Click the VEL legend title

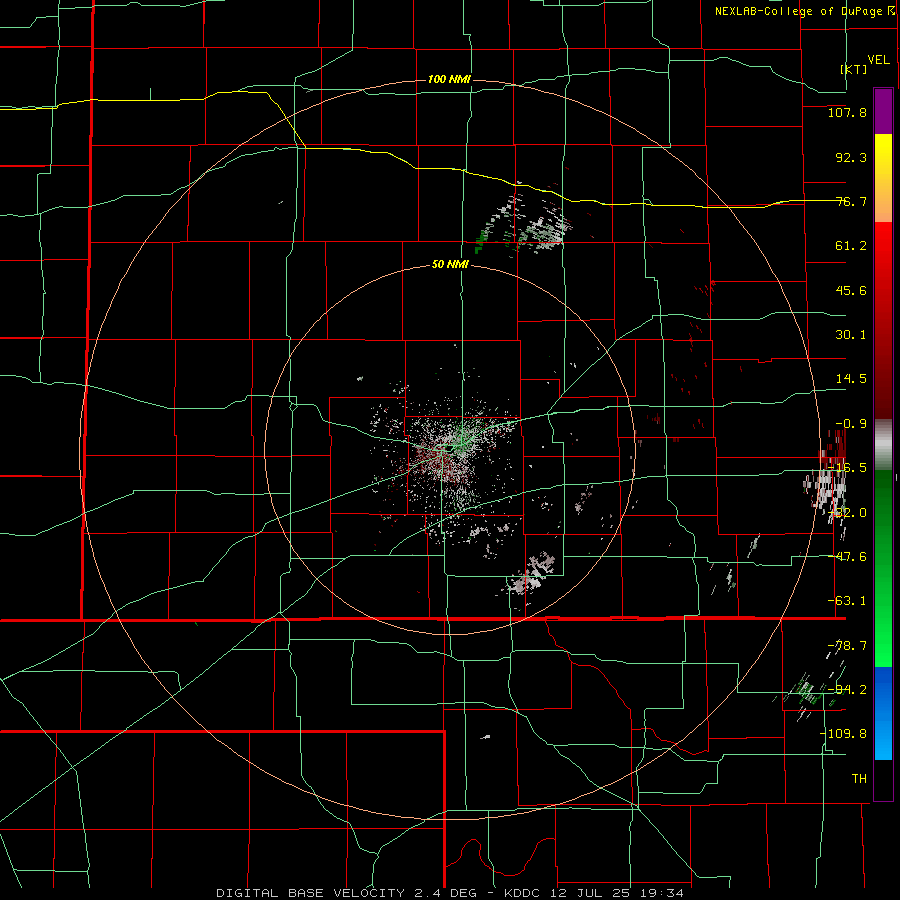878,60
